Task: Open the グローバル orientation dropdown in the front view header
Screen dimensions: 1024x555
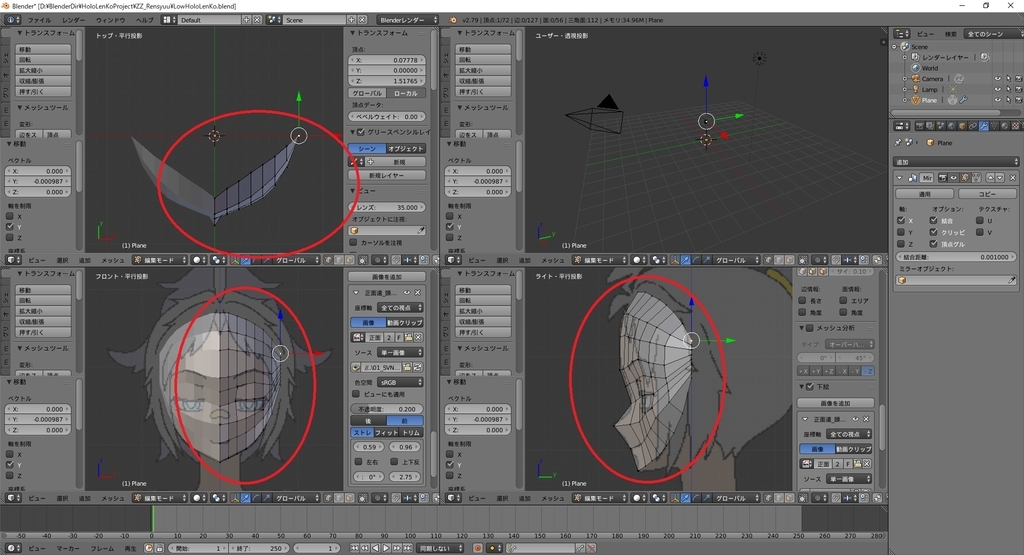Action: pos(296,498)
